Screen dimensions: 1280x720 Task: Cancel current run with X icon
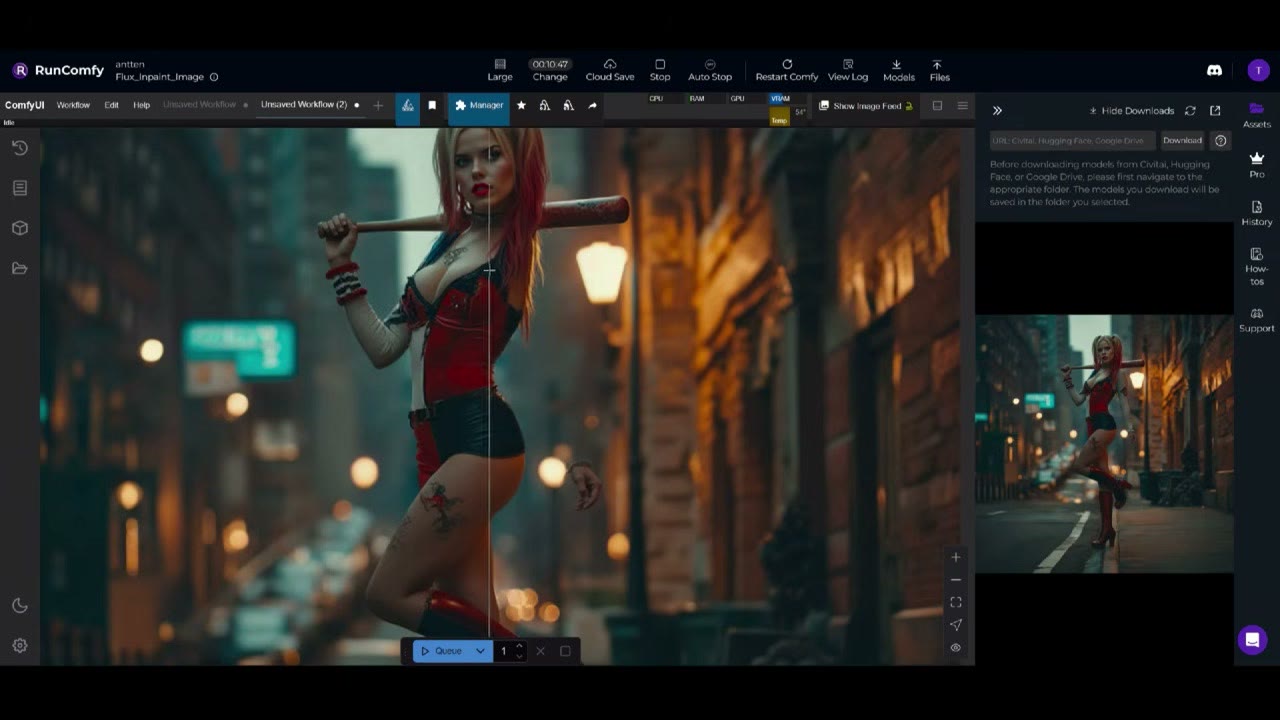tap(540, 651)
